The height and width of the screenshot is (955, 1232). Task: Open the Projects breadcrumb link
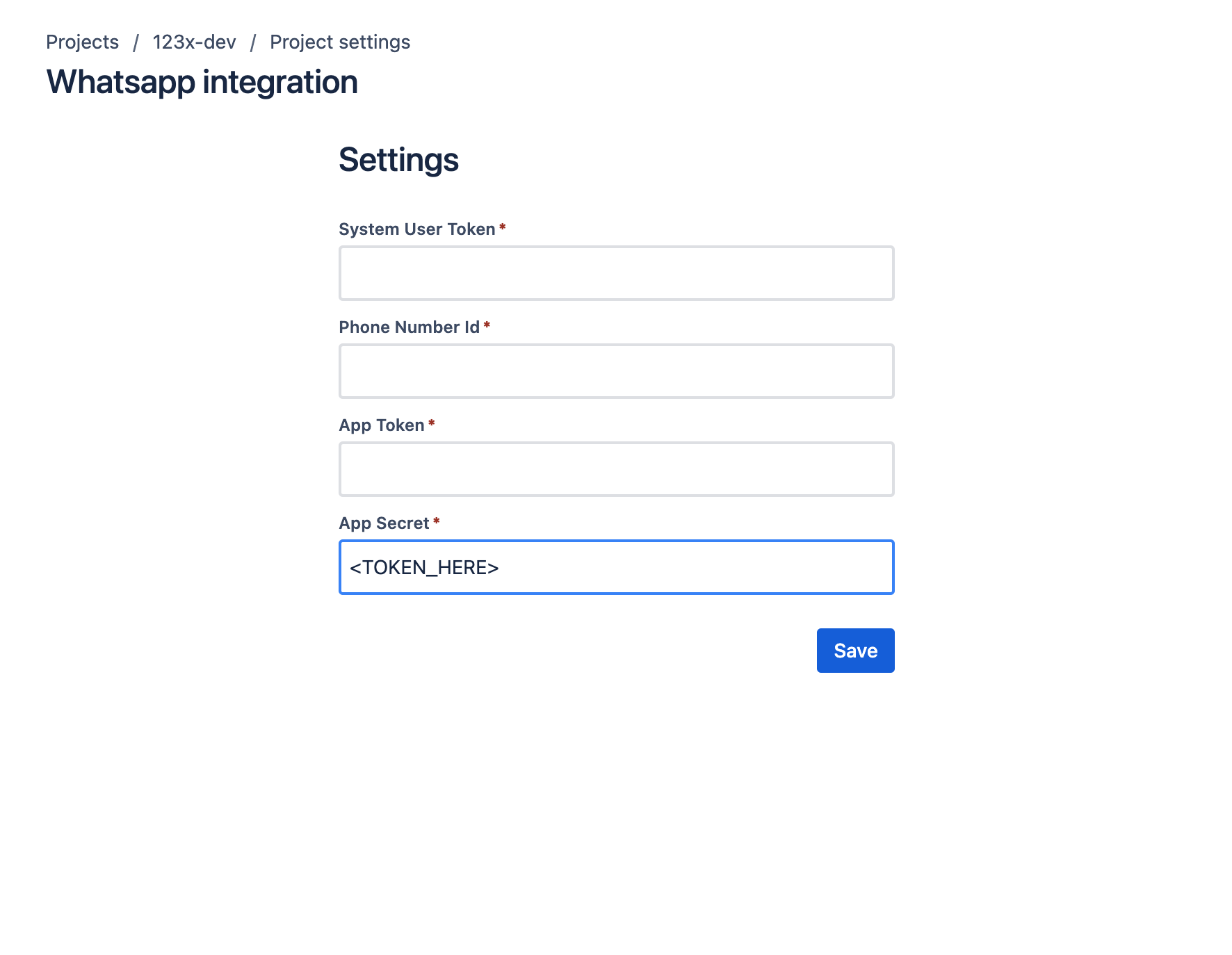point(81,42)
